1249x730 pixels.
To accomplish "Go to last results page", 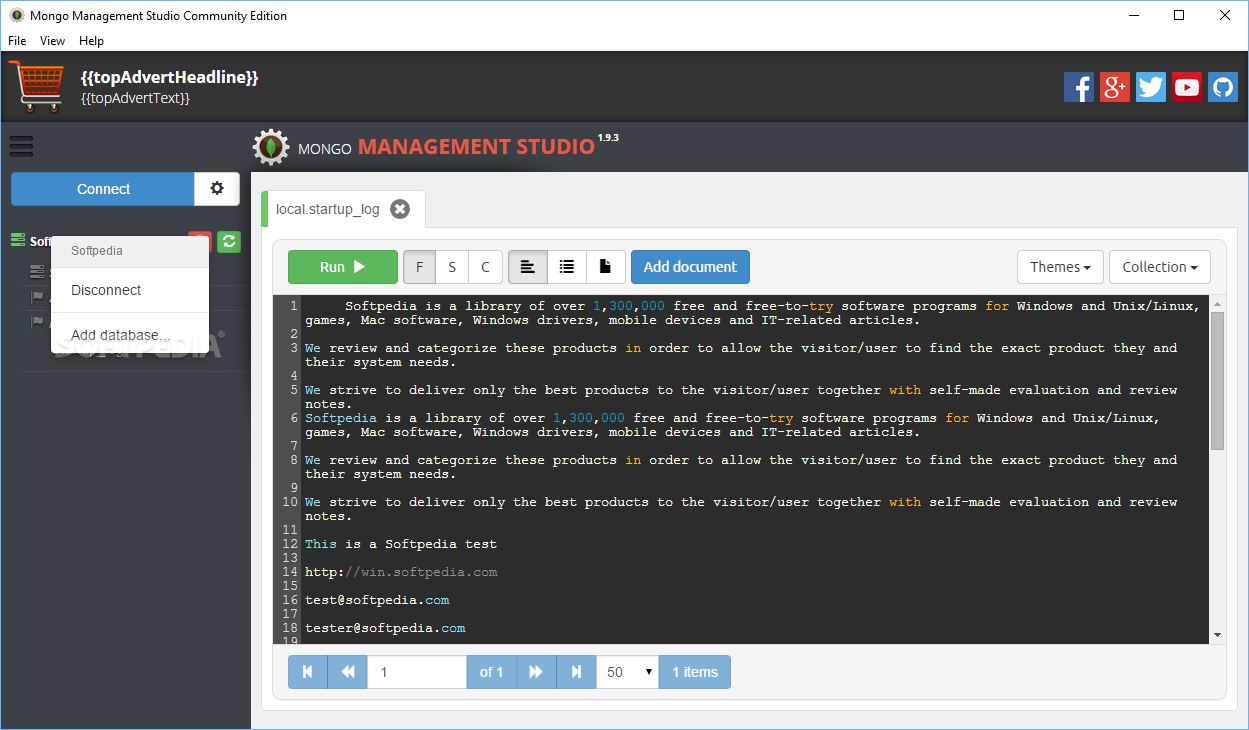I will 577,672.
